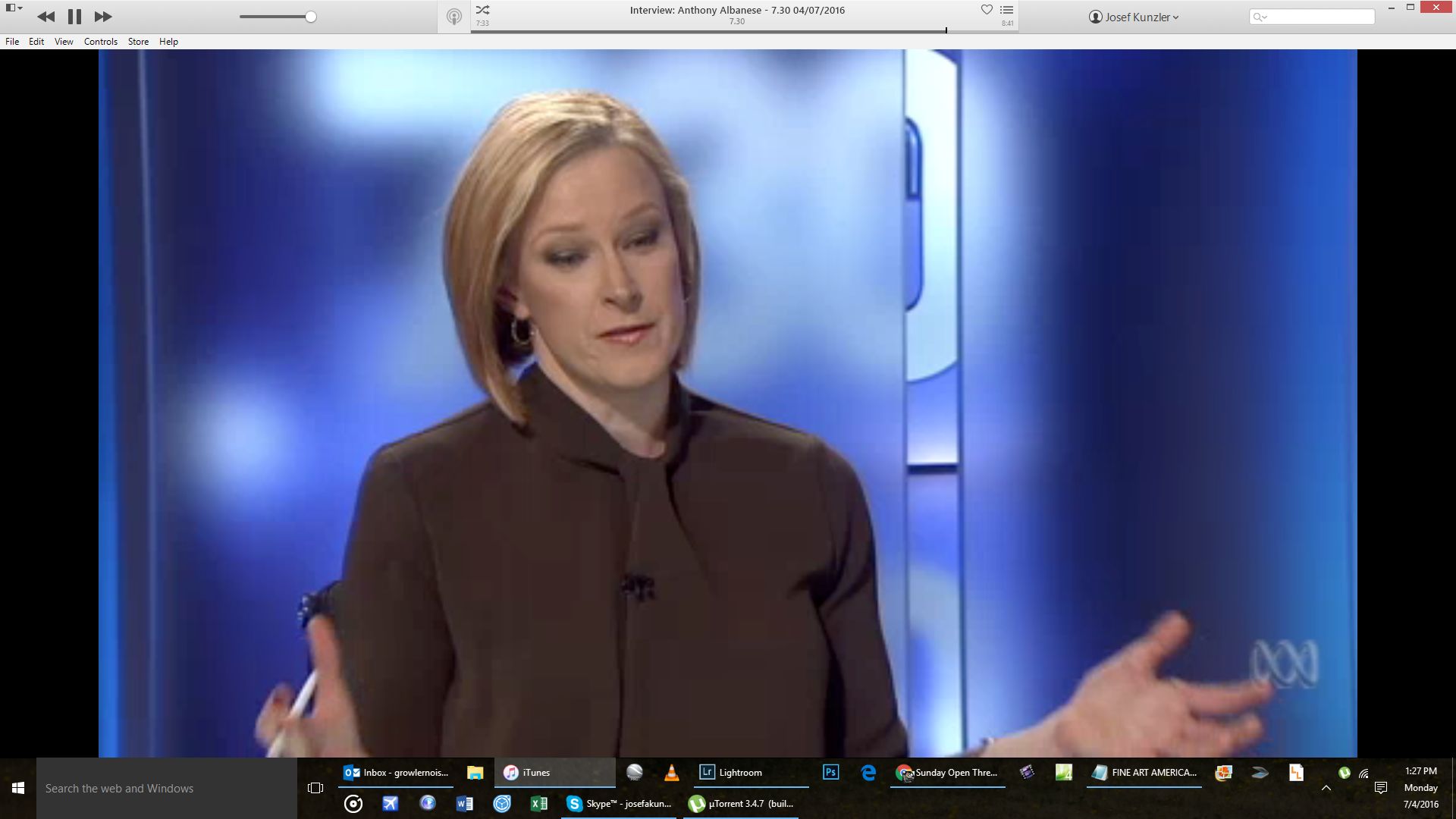Open the mini player dropdown menu
This screenshot has width=1456, height=819.
[x=14, y=8]
